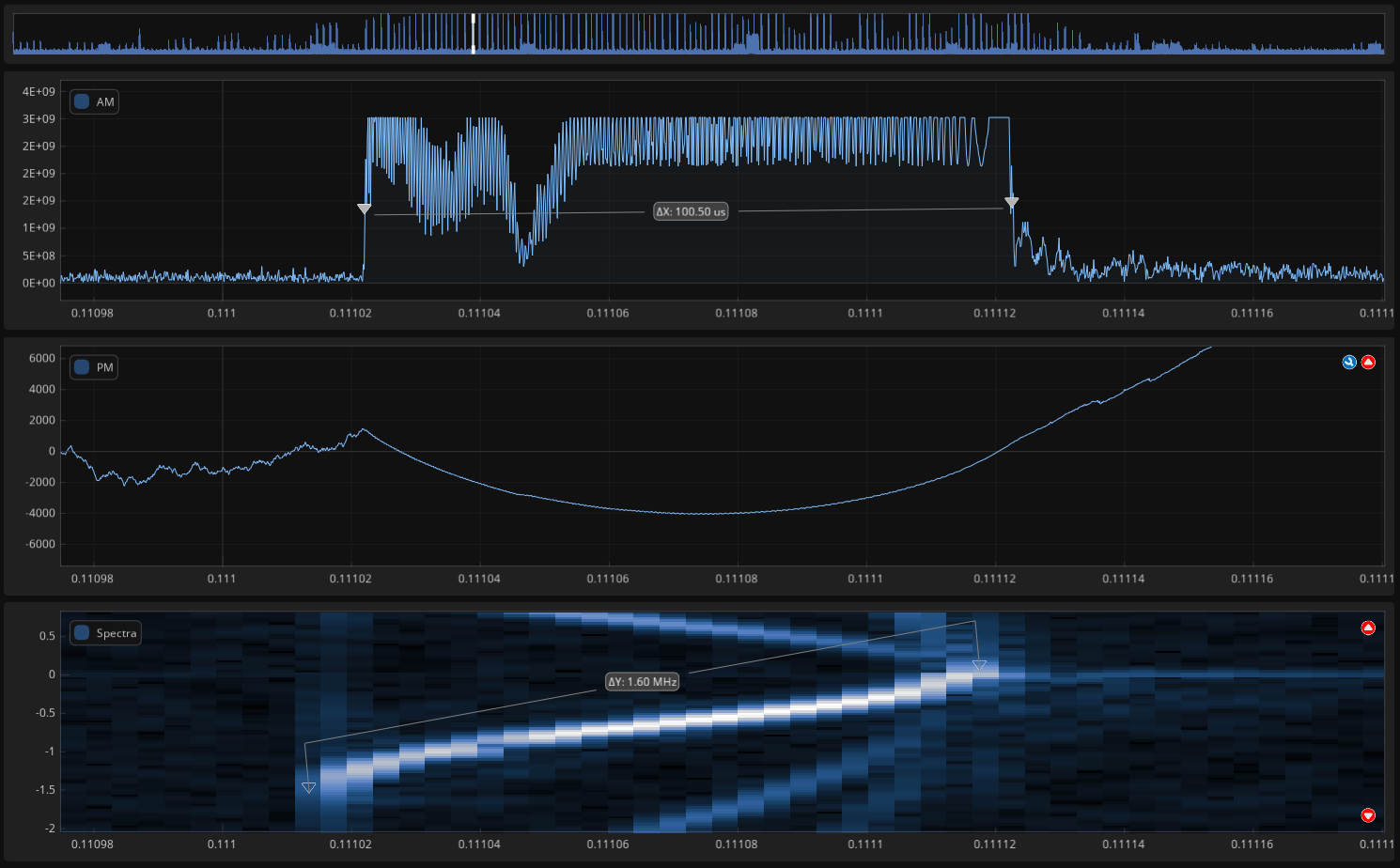Screen dimensions: 1400x868
Task: Select the right AM cursor marker at pulse end
Action: coord(1012,202)
